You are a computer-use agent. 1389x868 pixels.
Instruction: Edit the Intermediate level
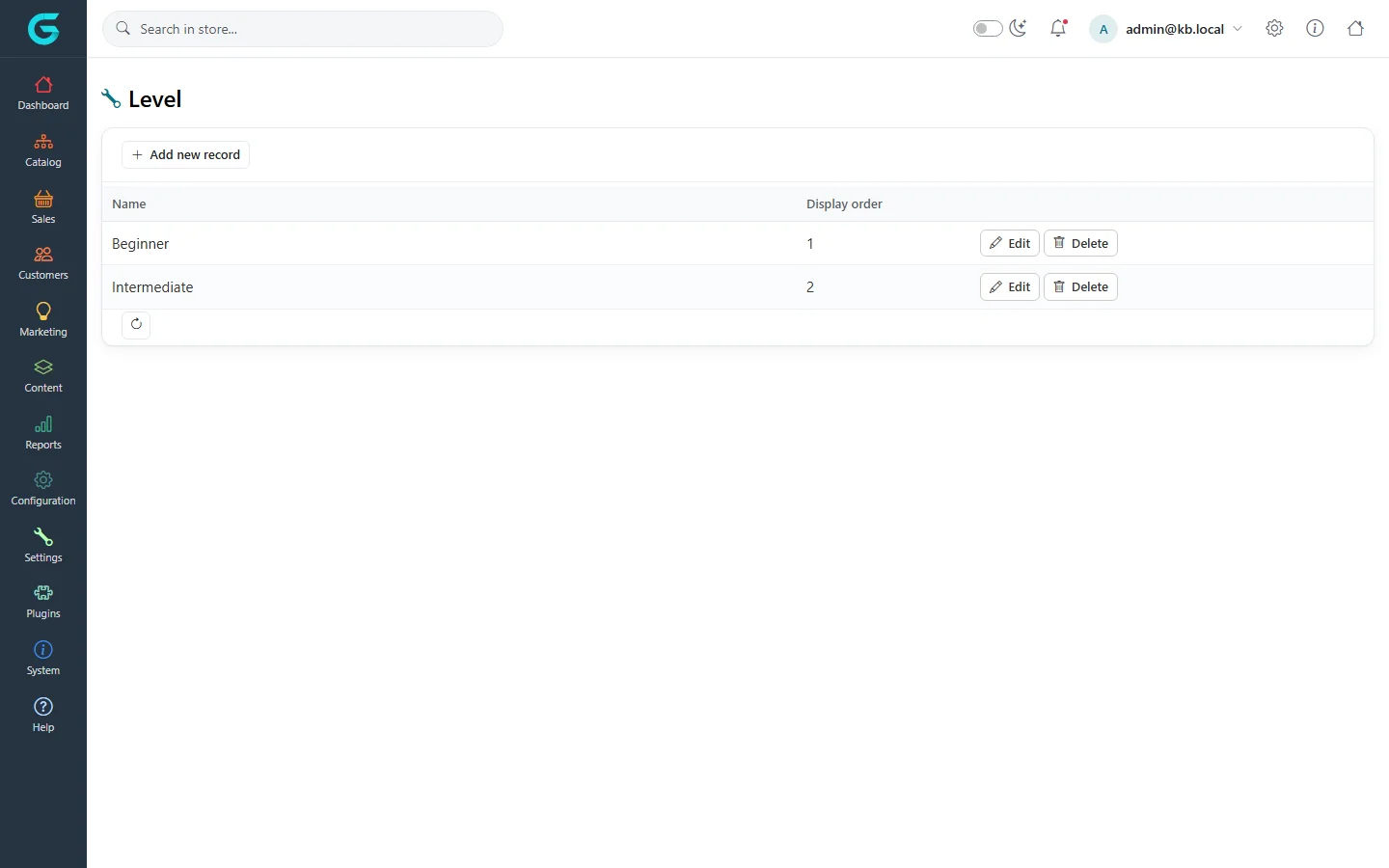coord(1009,286)
